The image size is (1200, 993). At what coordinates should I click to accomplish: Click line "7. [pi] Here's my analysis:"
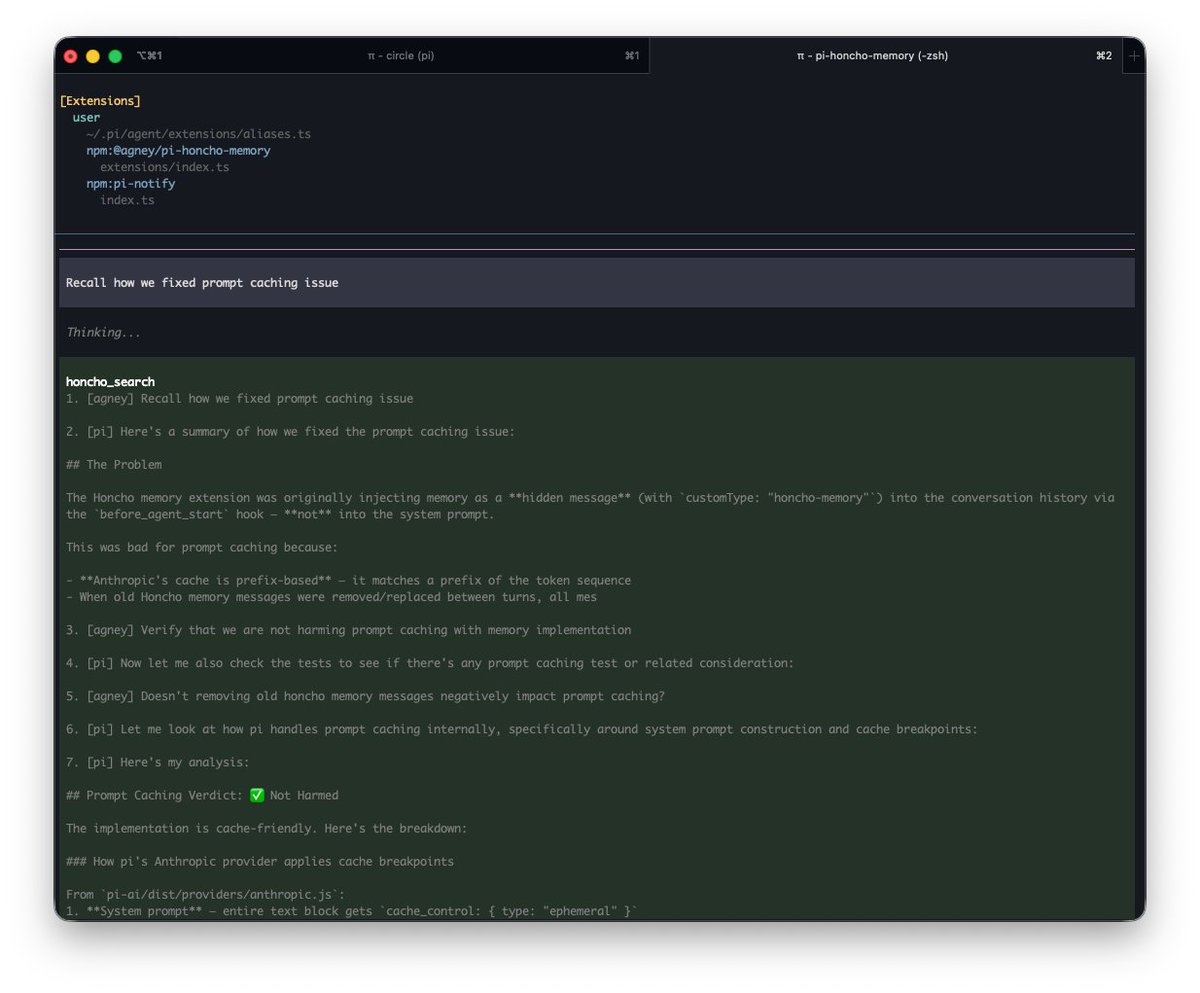pos(158,762)
